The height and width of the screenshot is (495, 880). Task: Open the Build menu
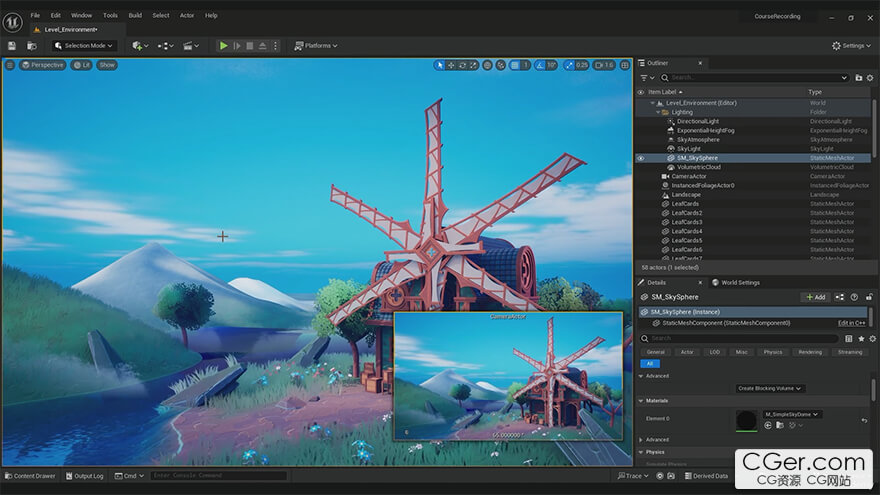pyautogui.click(x=135, y=16)
